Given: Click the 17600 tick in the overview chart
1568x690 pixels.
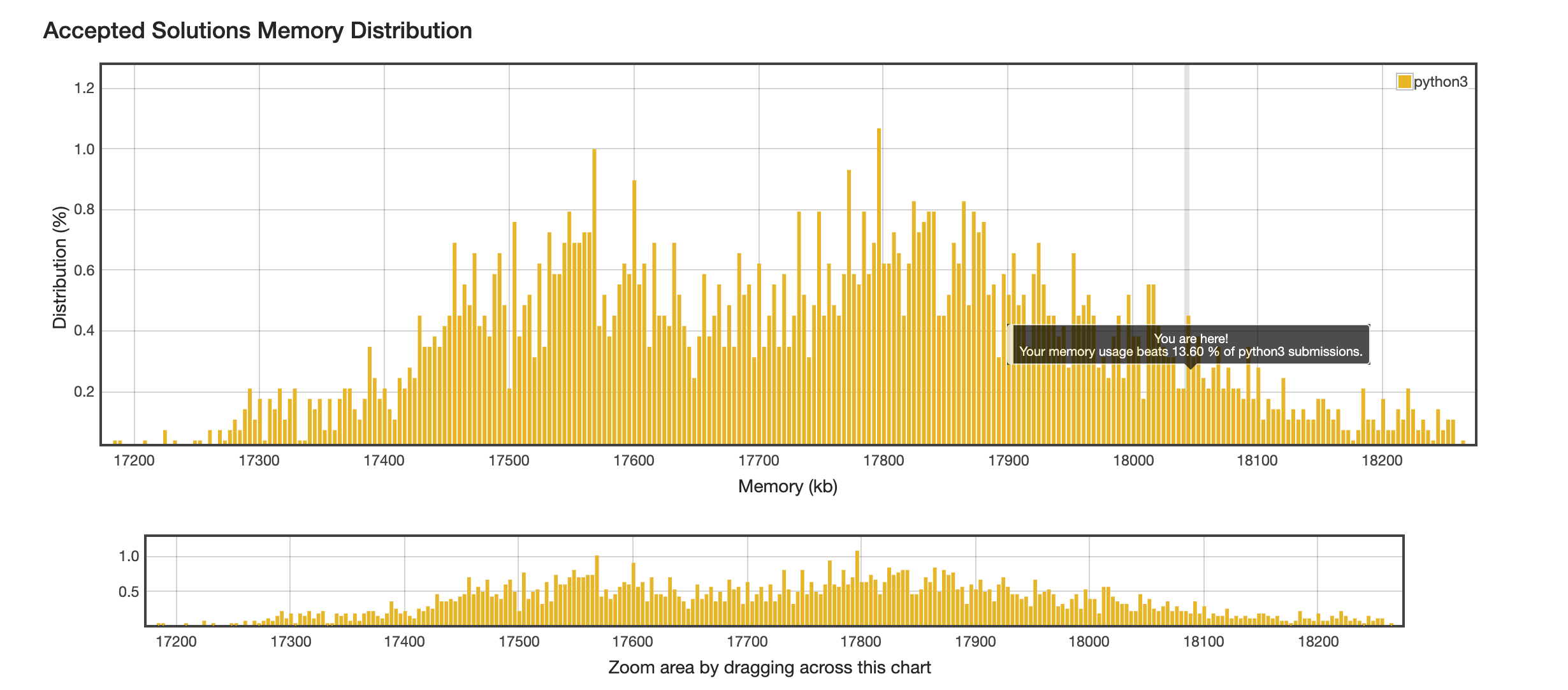Looking at the screenshot, I should coord(632,642).
